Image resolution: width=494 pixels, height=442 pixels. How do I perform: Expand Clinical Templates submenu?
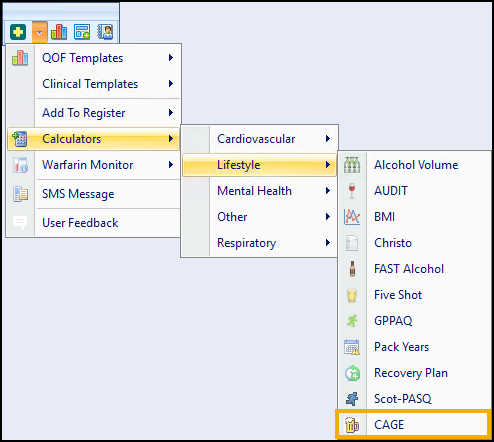point(94,84)
